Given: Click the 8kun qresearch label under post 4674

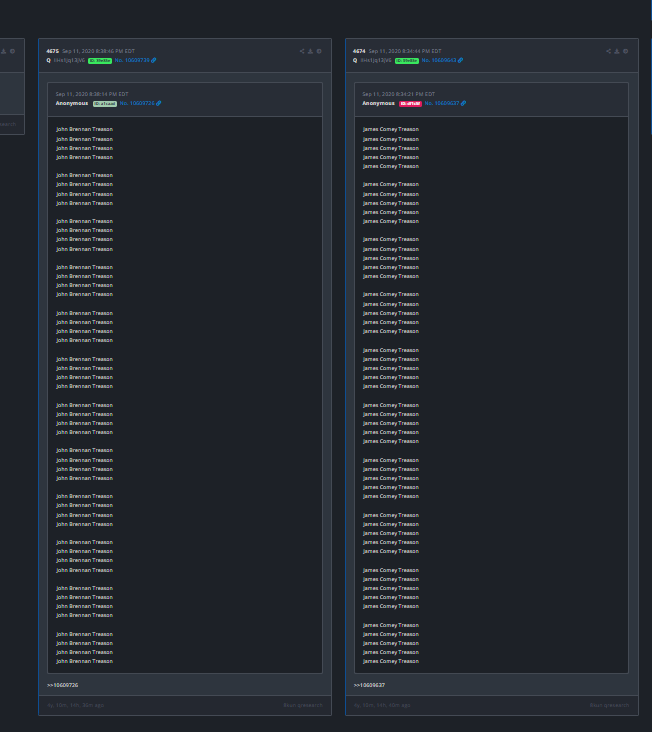Looking at the screenshot, I should 609,705.
